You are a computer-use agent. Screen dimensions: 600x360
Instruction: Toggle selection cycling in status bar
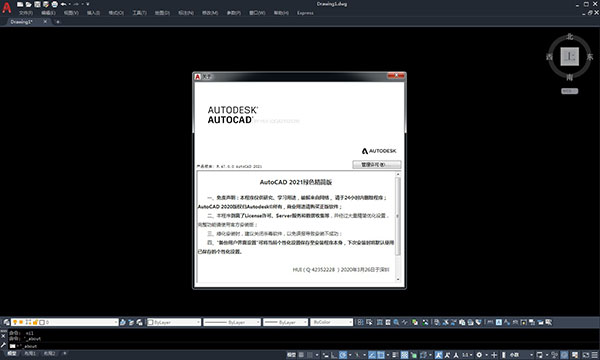414,355
